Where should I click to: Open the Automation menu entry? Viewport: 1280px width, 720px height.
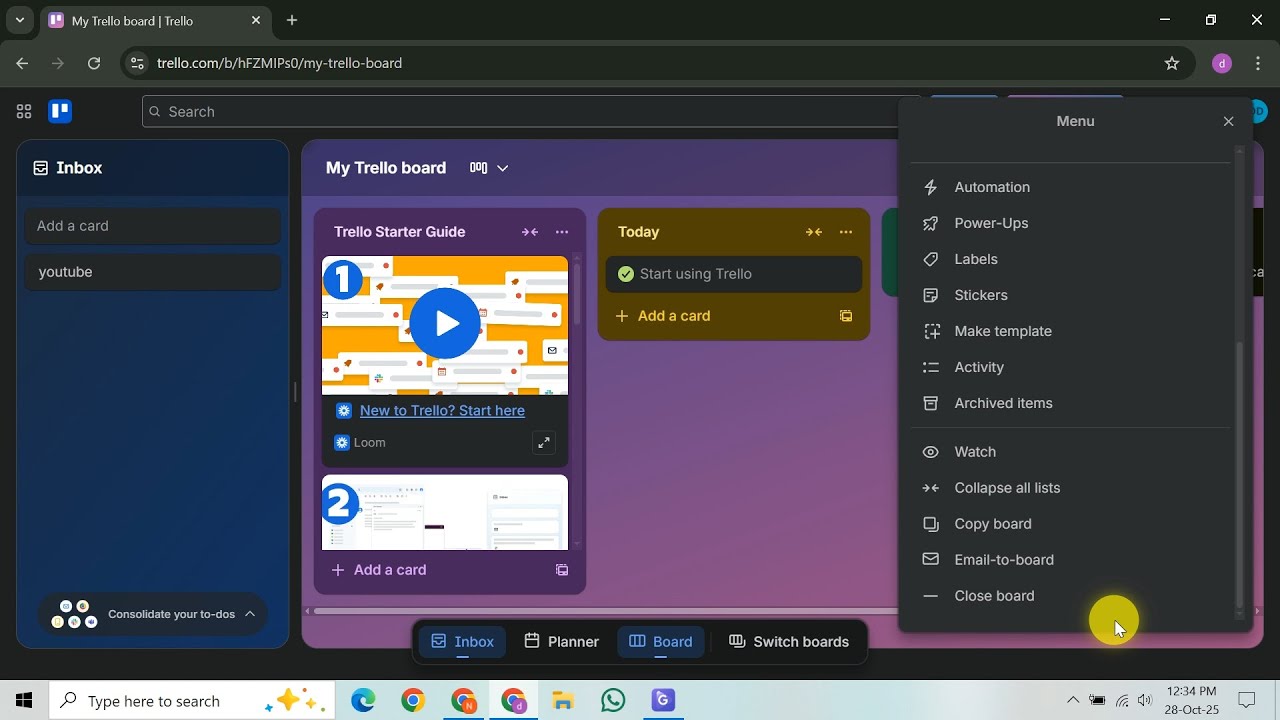pos(1070,187)
